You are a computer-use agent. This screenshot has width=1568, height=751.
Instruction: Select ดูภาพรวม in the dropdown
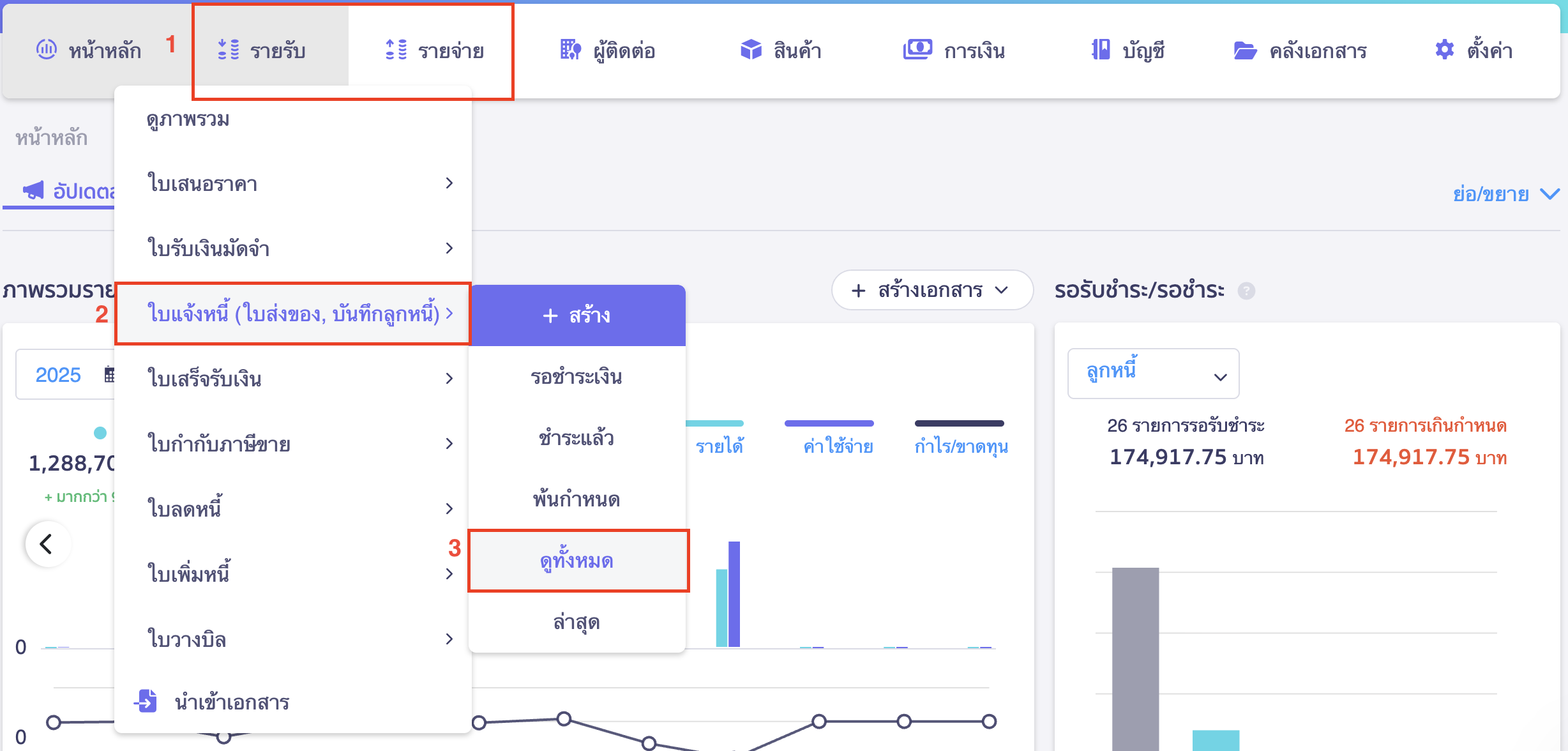pos(188,119)
